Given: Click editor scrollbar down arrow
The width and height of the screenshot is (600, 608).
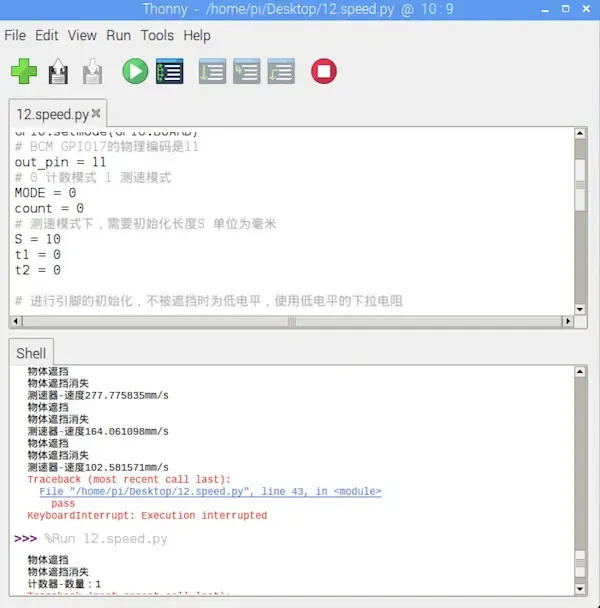Looking at the screenshot, I should point(580,309).
